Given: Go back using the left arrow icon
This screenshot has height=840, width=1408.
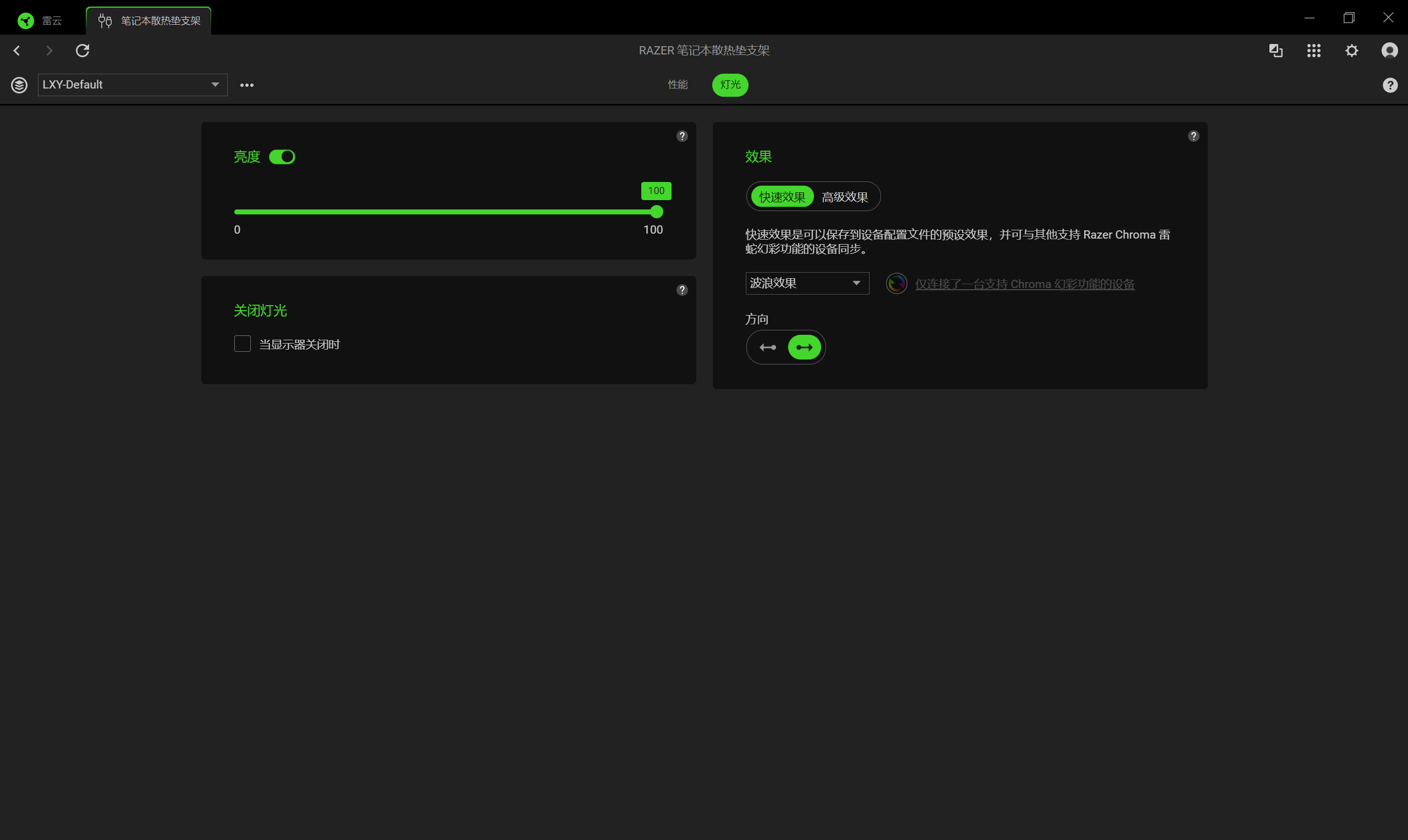Looking at the screenshot, I should 17,51.
